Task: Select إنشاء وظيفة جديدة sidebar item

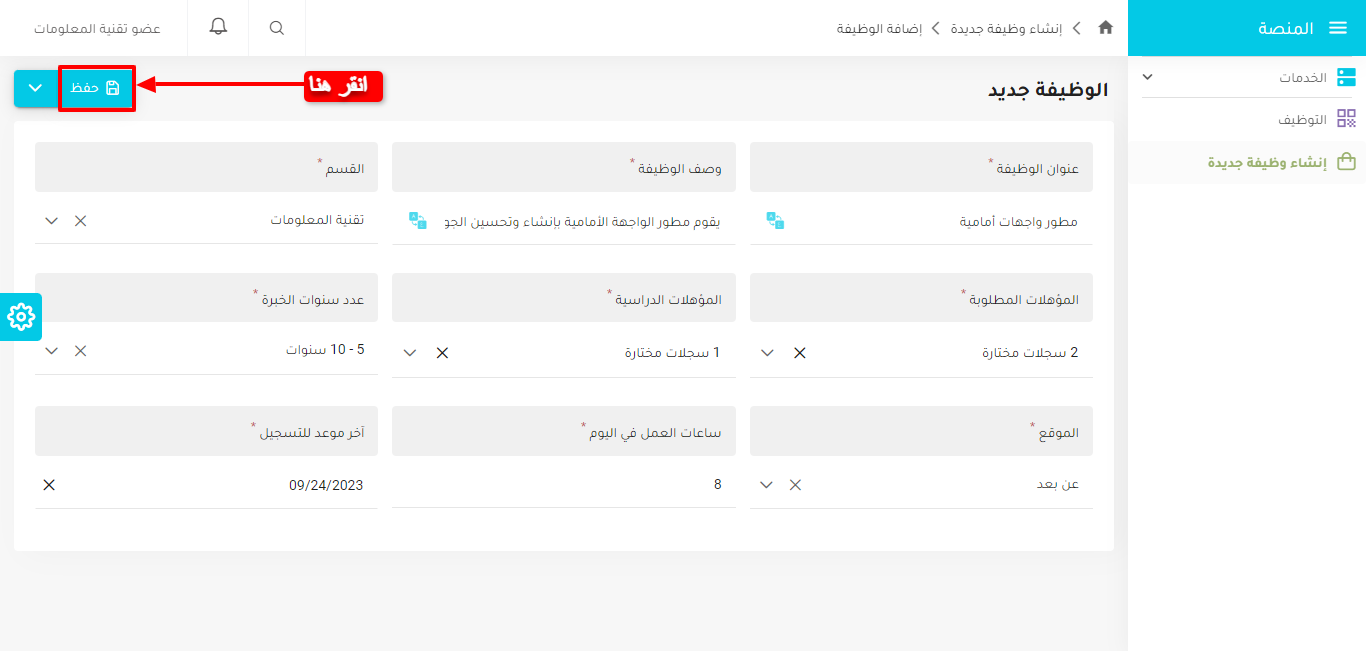Action: click(x=1266, y=162)
